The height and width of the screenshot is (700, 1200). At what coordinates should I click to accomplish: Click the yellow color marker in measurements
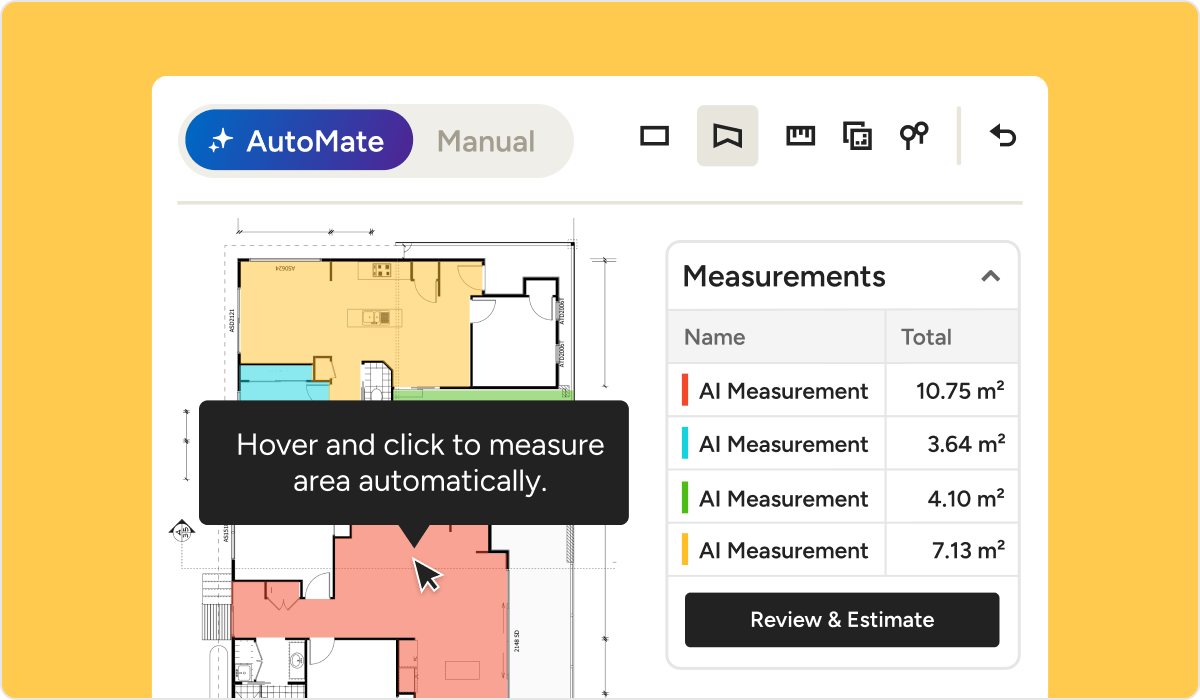click(685, 550)
